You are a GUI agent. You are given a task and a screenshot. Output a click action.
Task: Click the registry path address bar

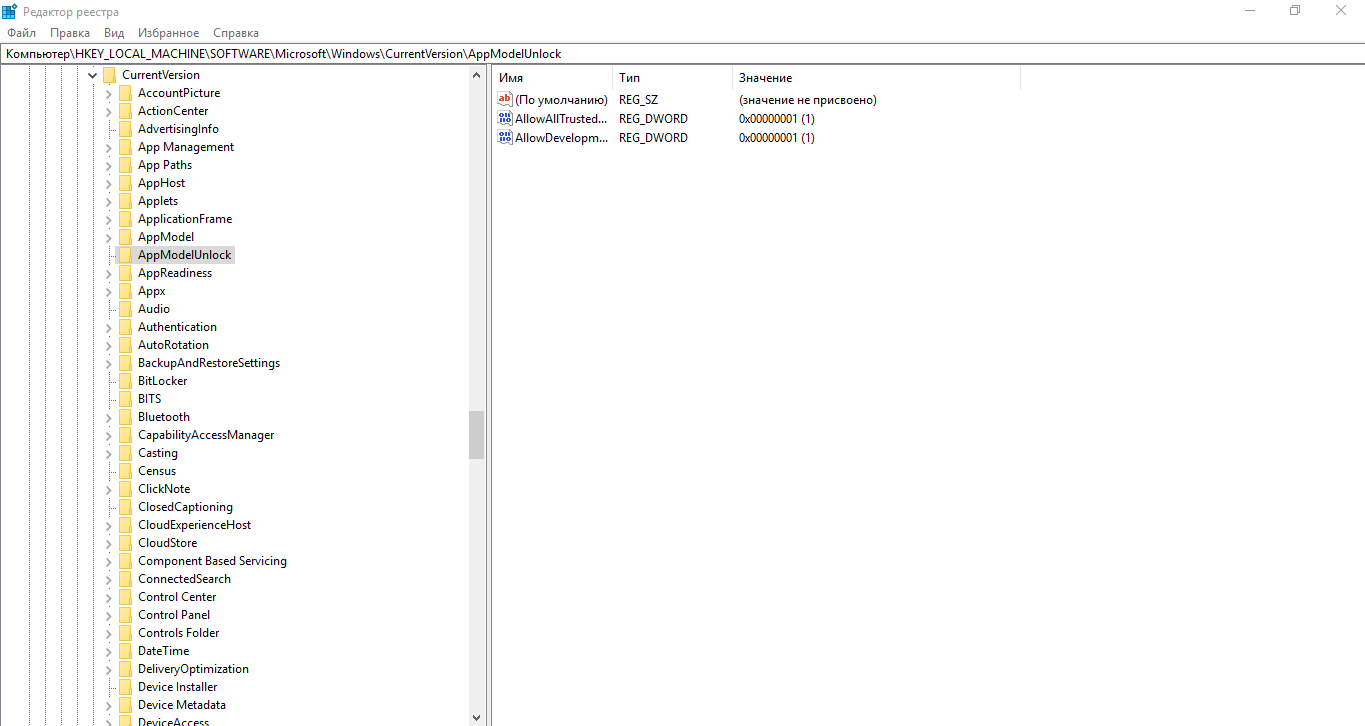coord(682,53)
